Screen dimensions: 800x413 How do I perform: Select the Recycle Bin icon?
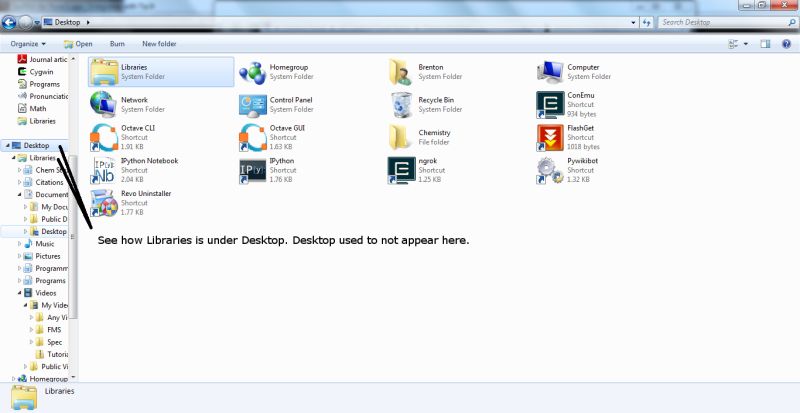pyautogui.click(x=402, y=105)
